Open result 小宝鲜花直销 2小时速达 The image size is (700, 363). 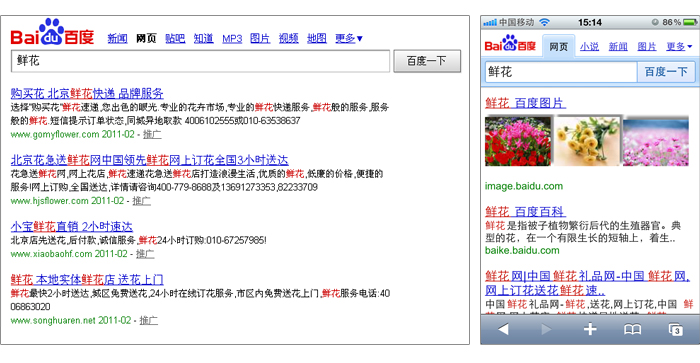[x=71, y=227]
